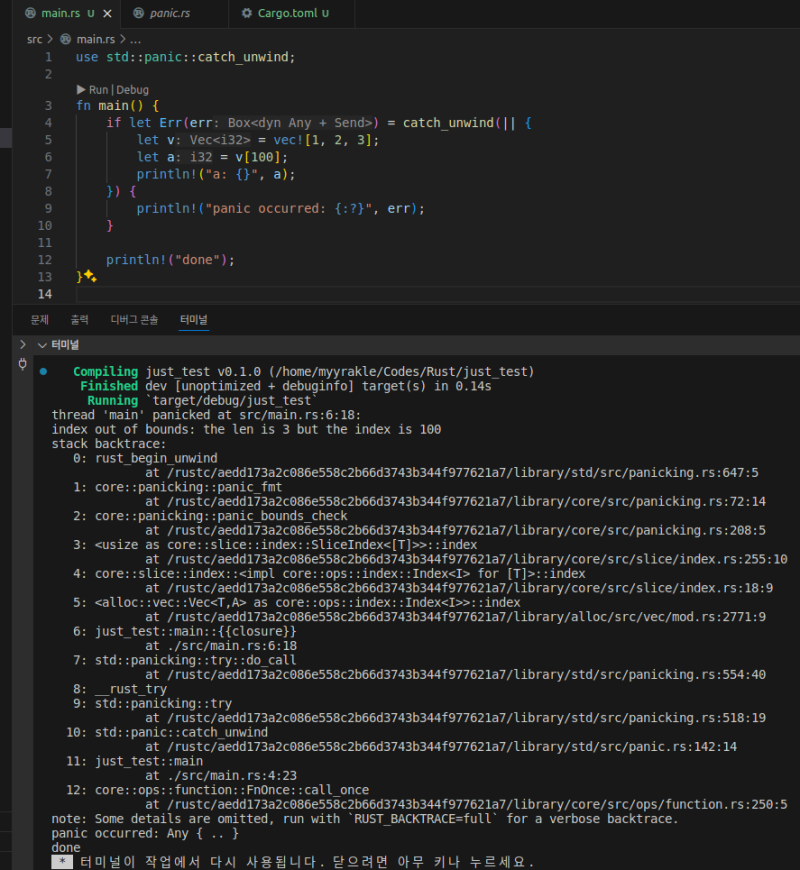
Task: Click the gear icon on Cargo.toml tab
Action: [x=247, y=14]
